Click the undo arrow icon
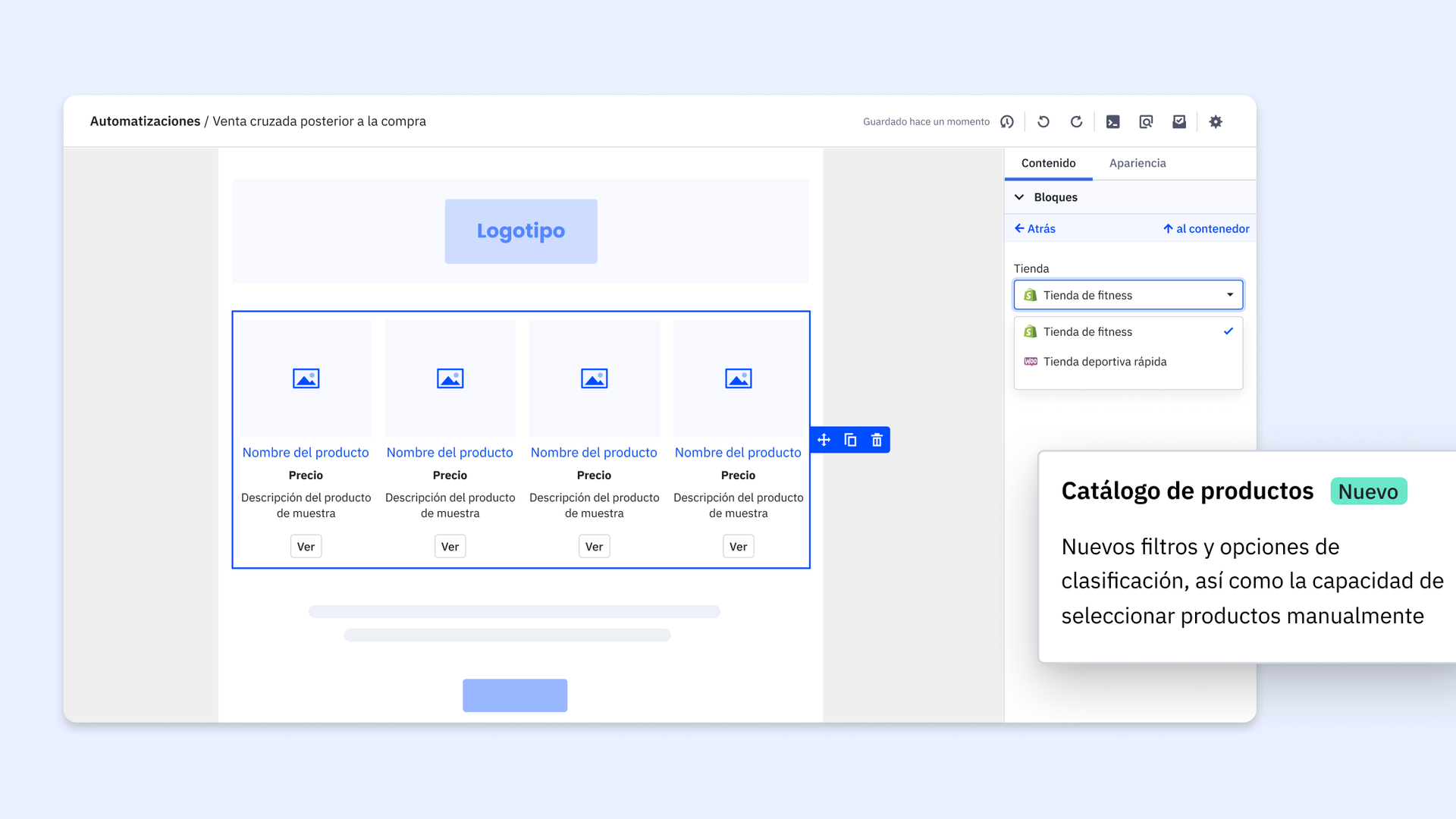The width and height of the screenshot is (1456, 819). pos(1043,121)
